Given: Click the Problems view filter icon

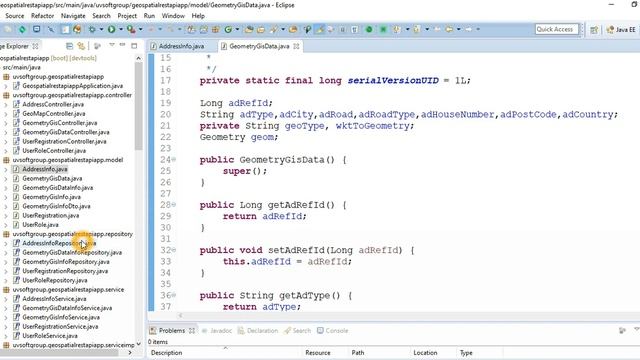Looking at the screenshot, I should coord(622,330).
